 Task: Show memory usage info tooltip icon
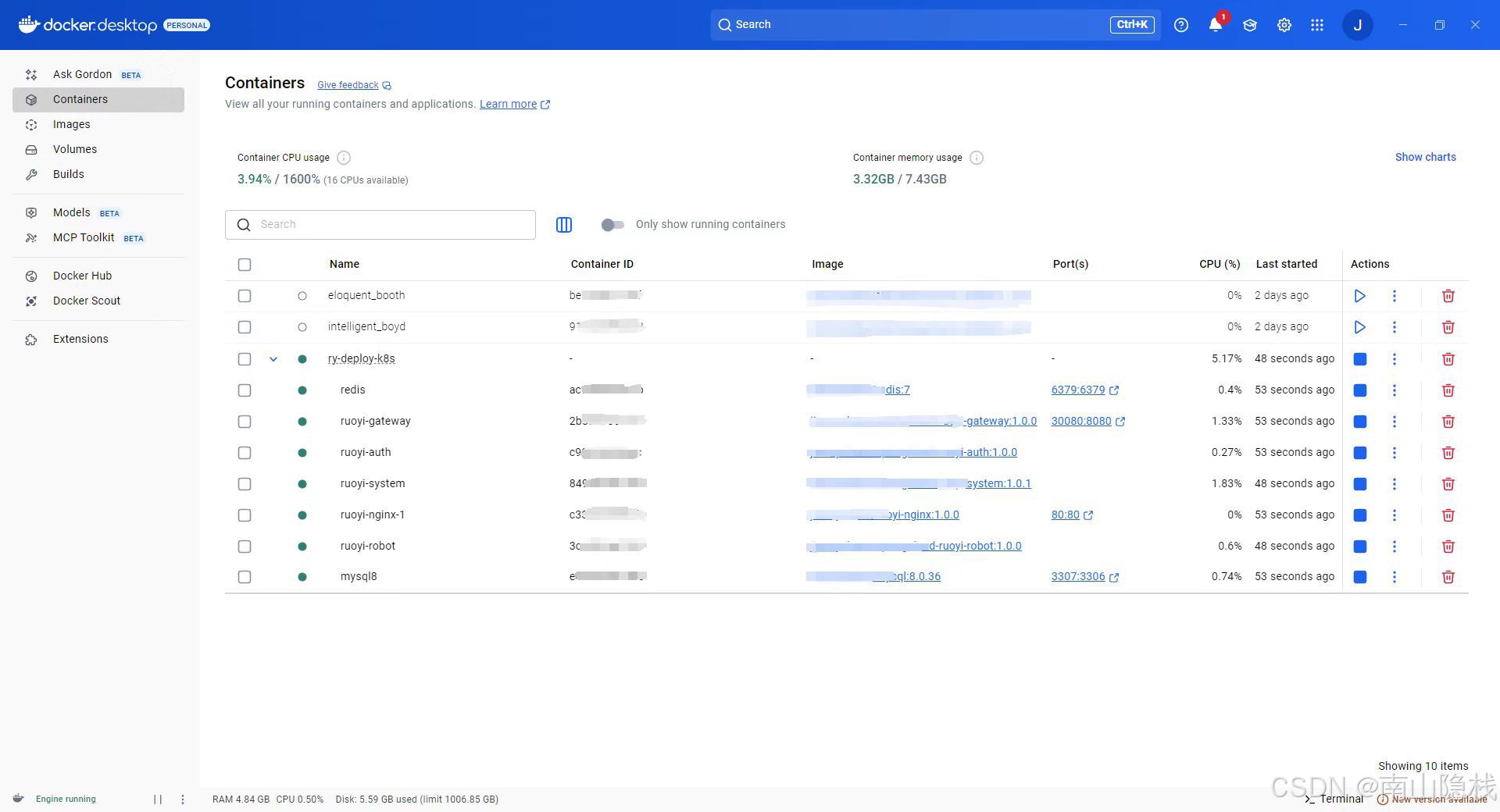[x=977, y=158]
